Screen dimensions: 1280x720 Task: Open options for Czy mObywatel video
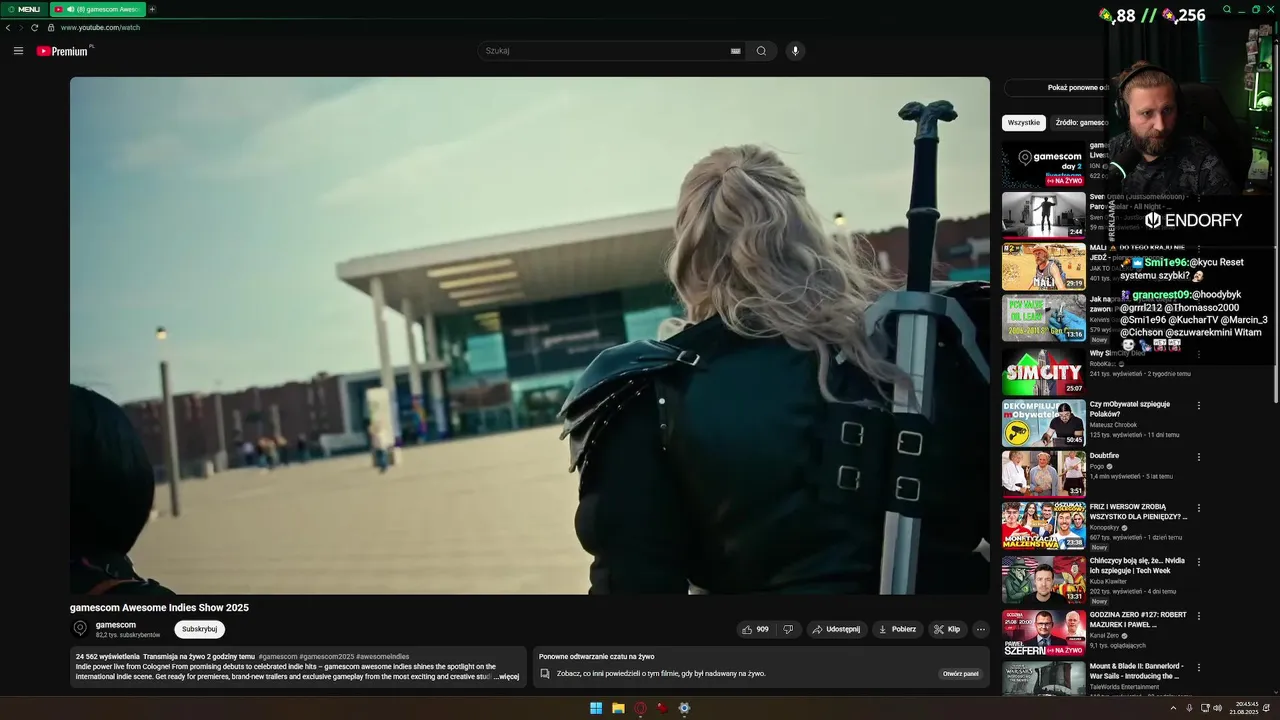click(x=1199, y=405)
